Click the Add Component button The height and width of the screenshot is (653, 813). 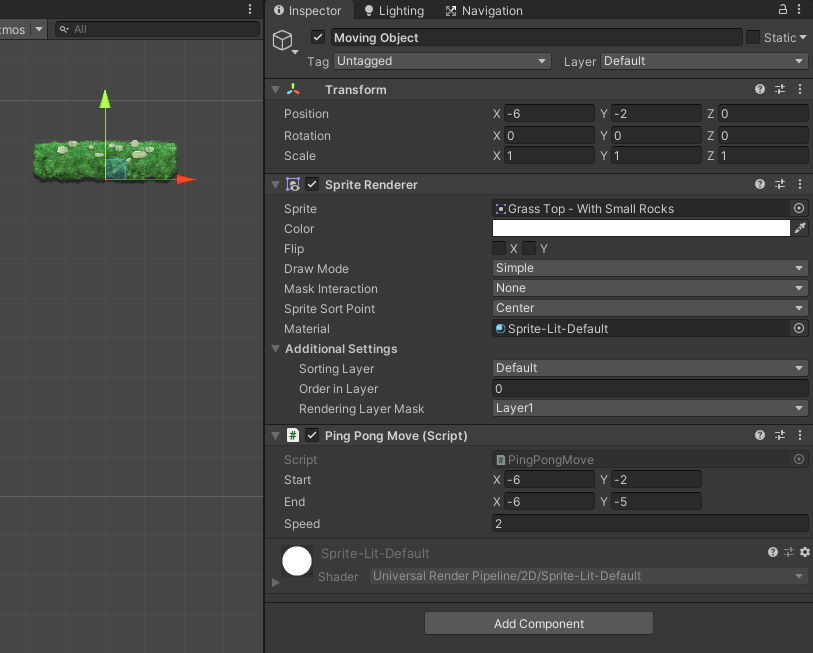coord(538,622)
